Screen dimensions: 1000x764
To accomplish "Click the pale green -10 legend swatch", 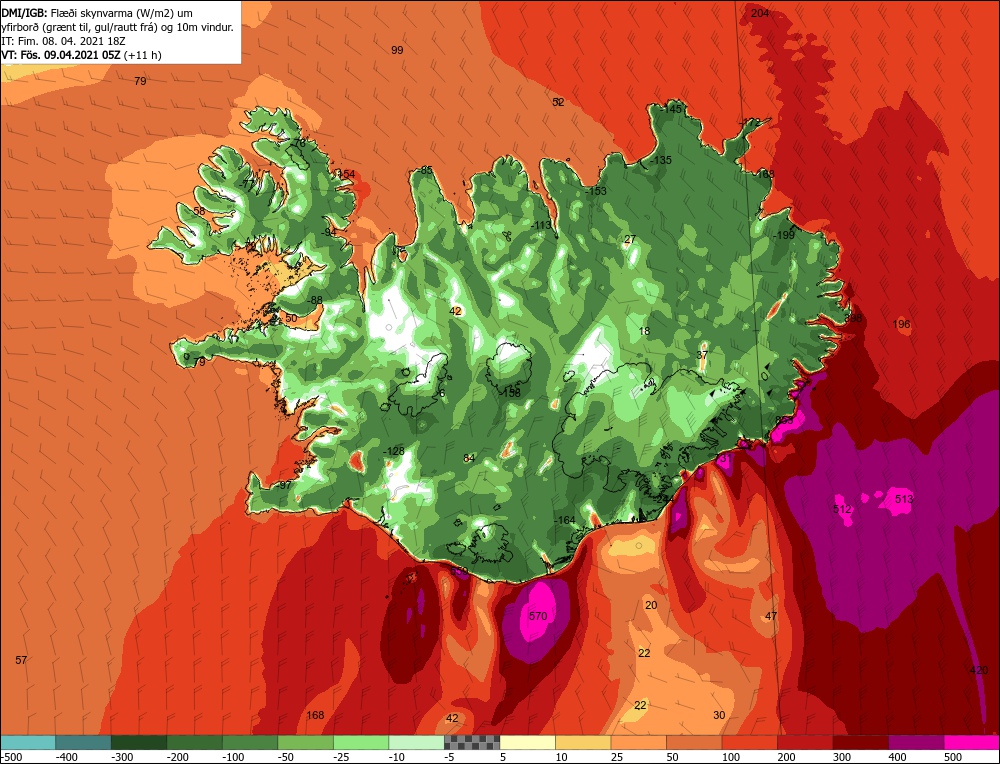I will point(416,742).
